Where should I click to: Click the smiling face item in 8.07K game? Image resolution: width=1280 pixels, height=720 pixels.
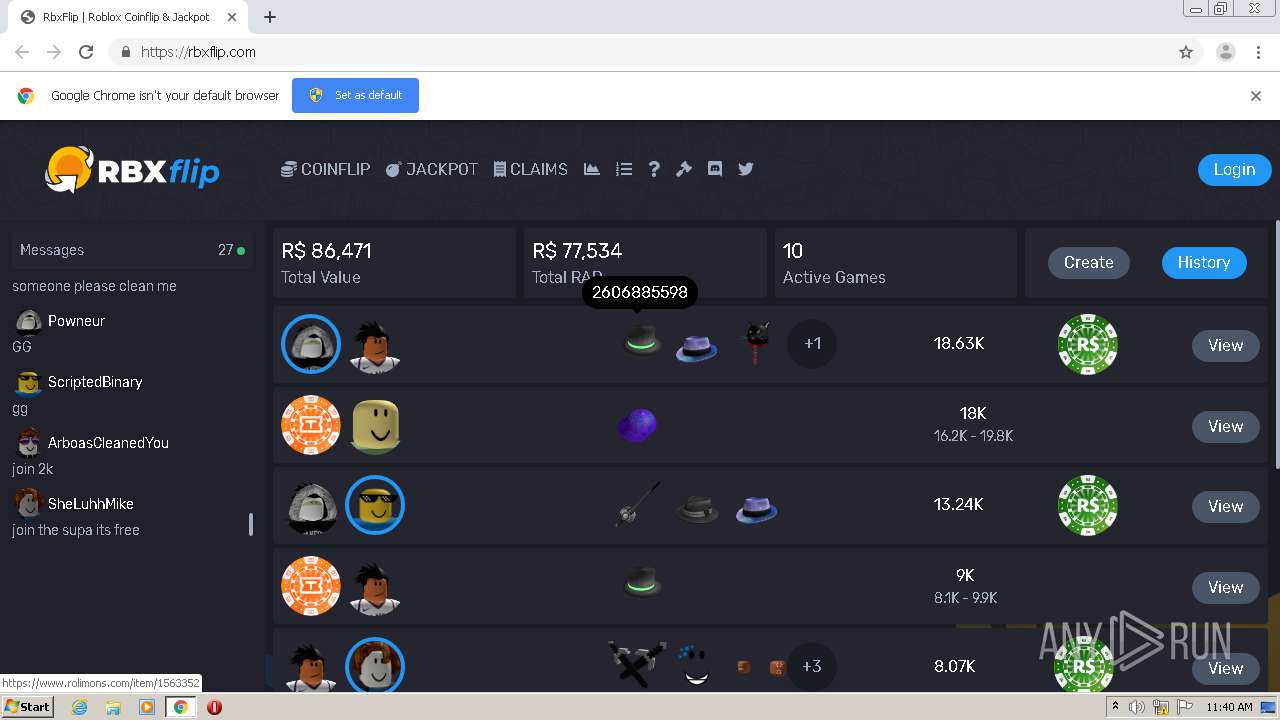tap(696, 667)
